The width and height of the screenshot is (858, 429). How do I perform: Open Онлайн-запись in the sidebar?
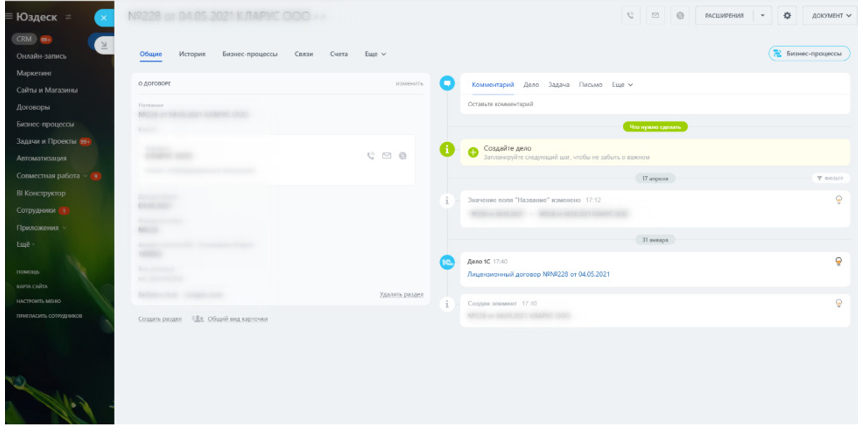[42, 56]
